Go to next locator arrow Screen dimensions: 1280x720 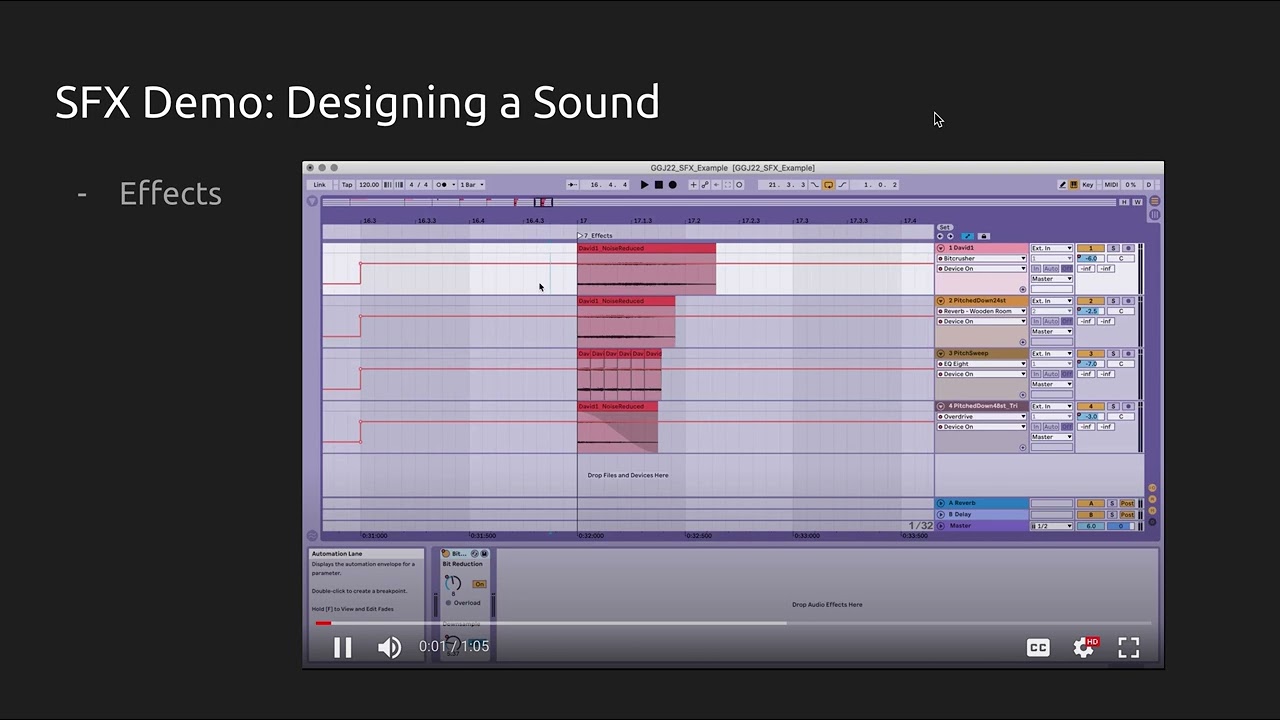(950, 236)
